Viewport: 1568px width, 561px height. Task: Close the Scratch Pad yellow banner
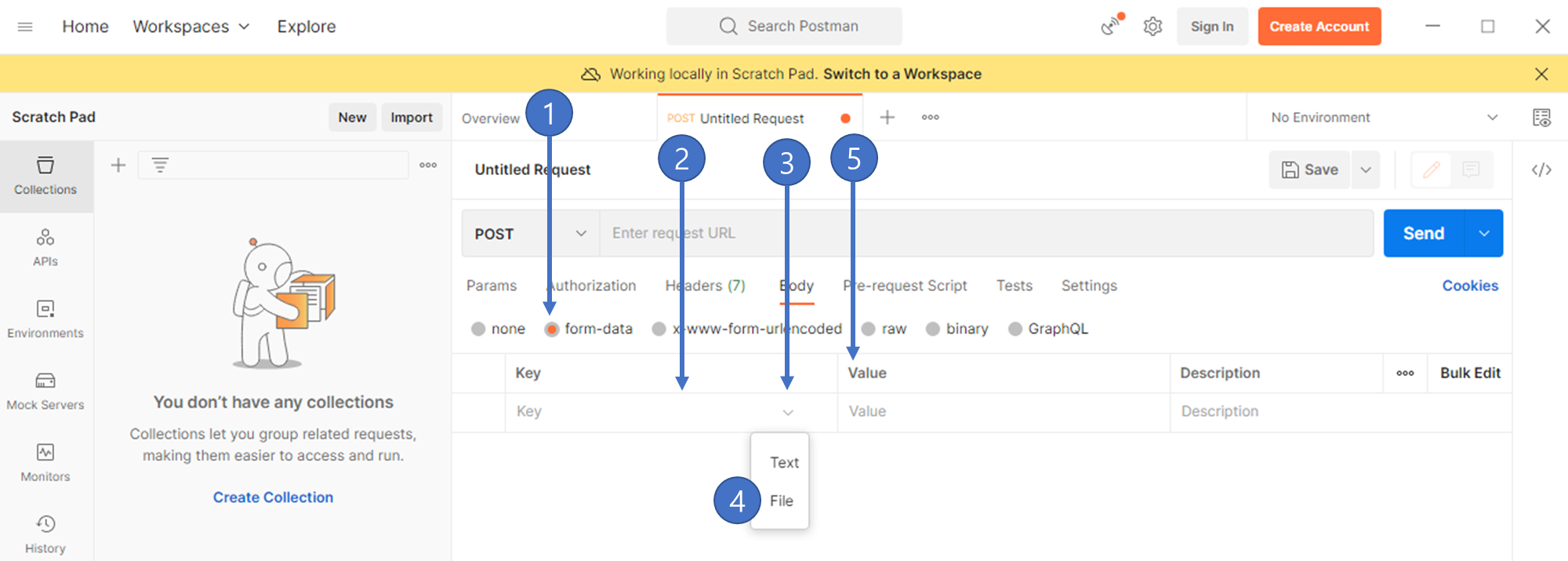pyautogui.click(x=1541, y=74)
